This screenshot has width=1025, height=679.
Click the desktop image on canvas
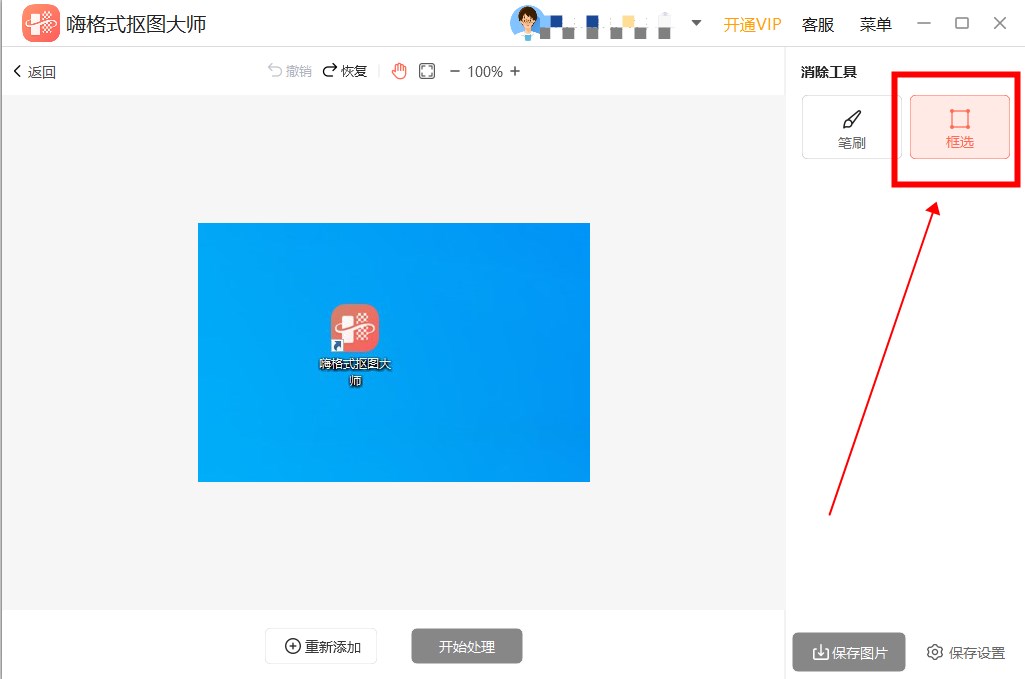394,352
